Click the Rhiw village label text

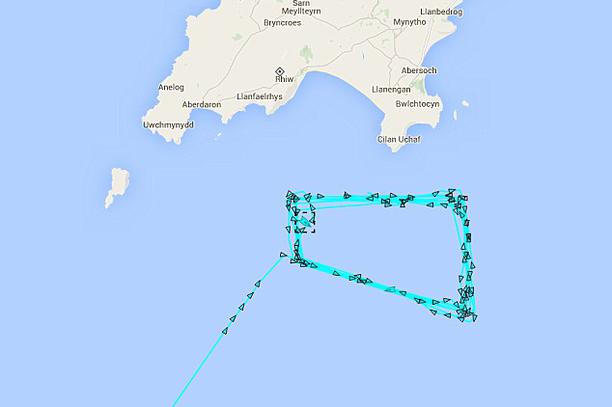(x=284, y=79)
